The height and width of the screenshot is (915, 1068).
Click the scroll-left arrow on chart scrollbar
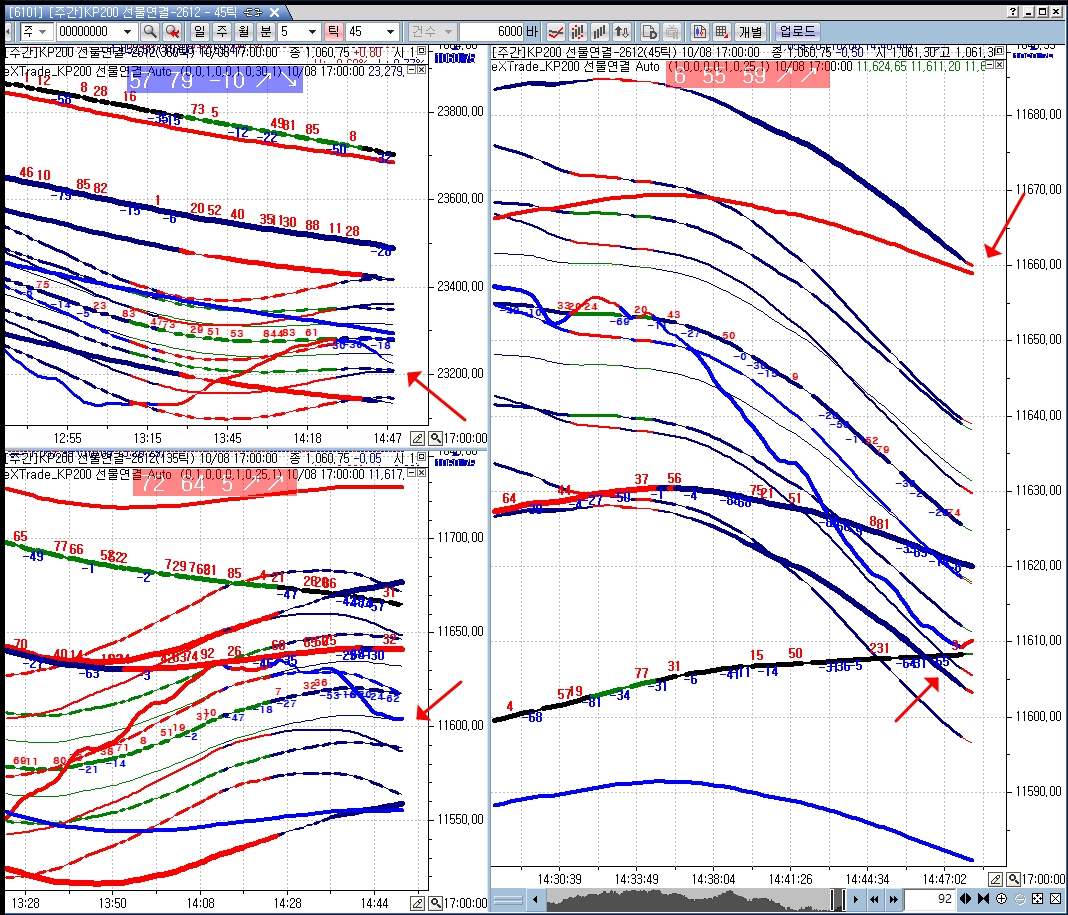pos(535,899)
